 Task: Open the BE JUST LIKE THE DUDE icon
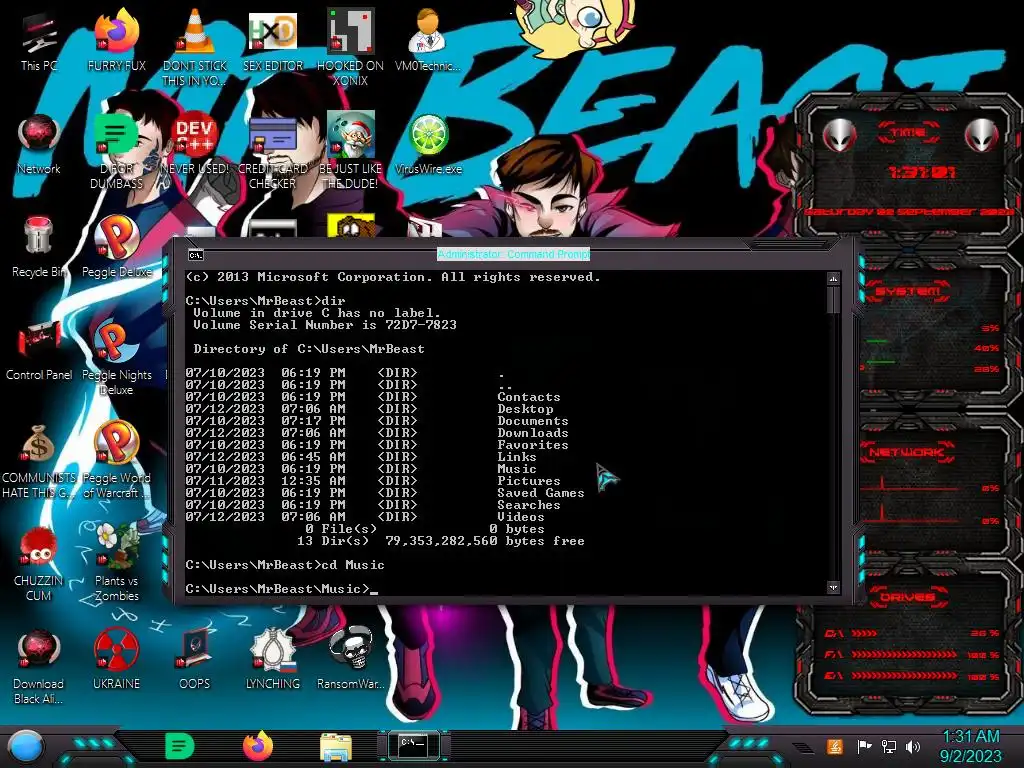pyautogui.click(x=350, y=150)
